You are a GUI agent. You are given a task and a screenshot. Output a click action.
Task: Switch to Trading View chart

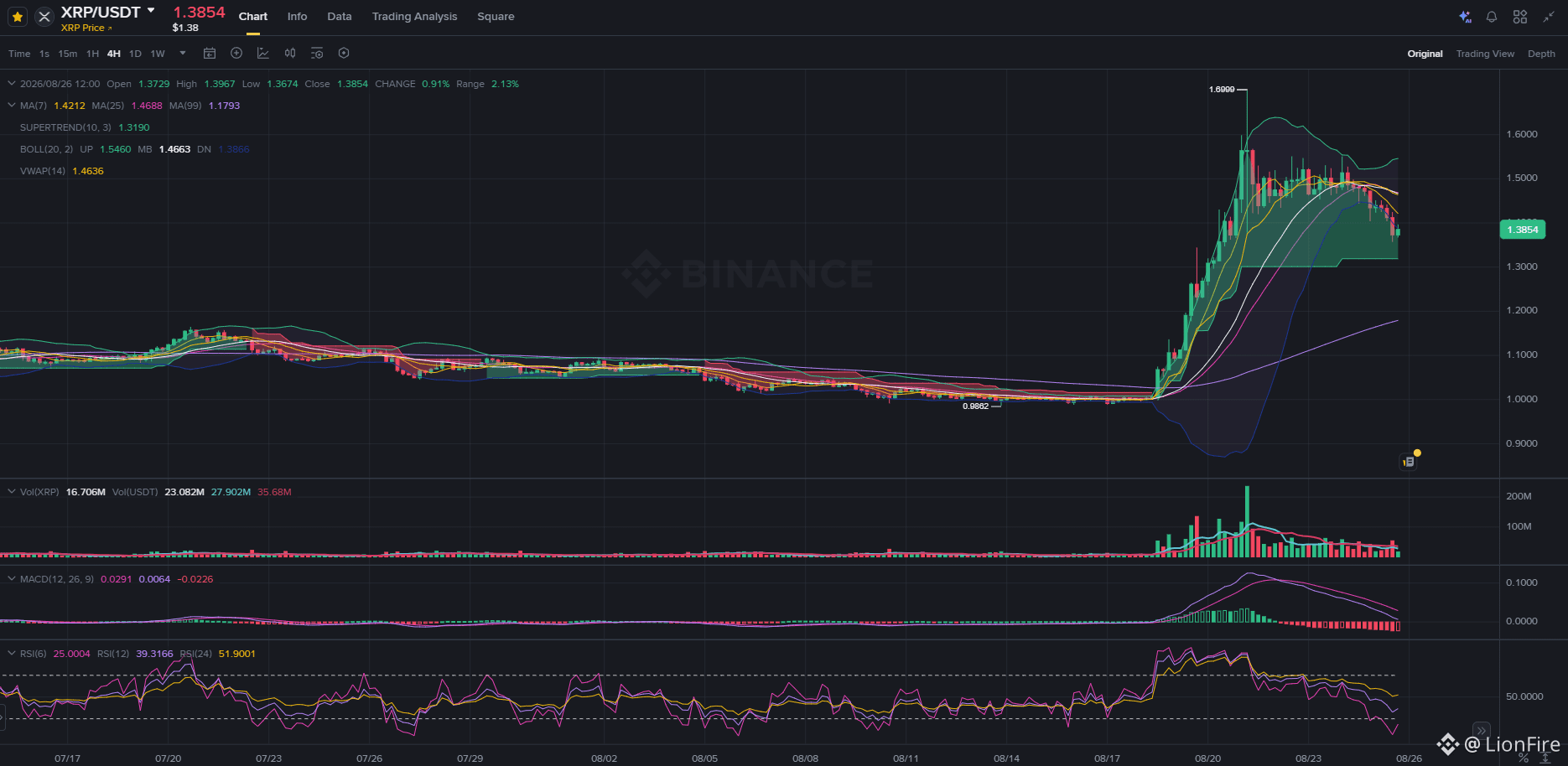[1485, 54]
